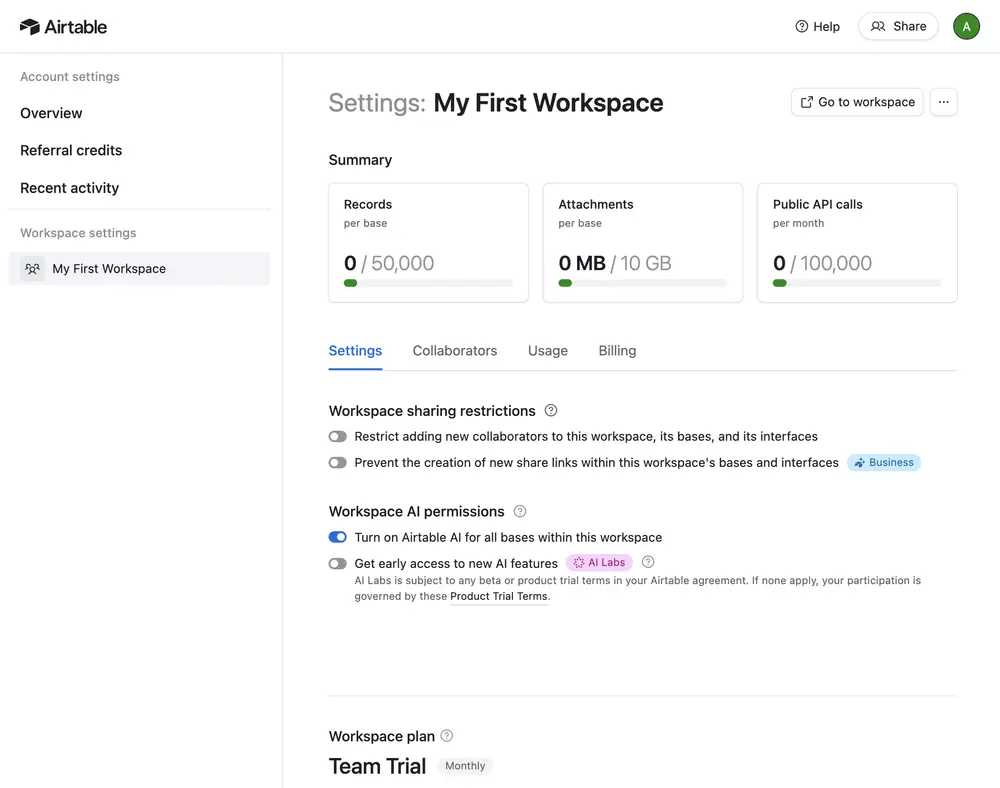Click the Business plan badge
This screenshot has height=788, width=1000.
click(x=884, y=462)
